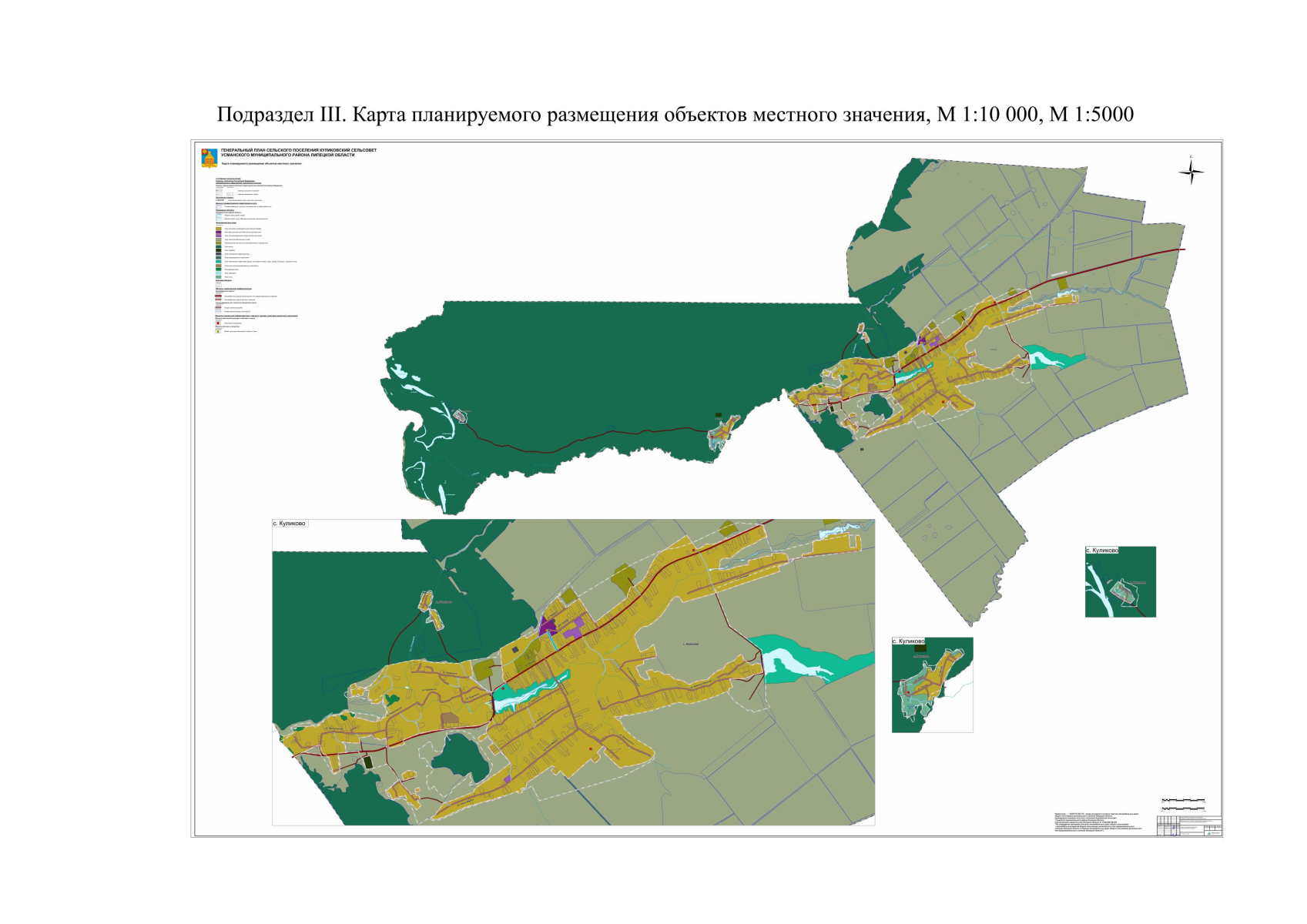Click the upper scale bar
This screenshot has height=924, width=1307.
coord(1182,801)
